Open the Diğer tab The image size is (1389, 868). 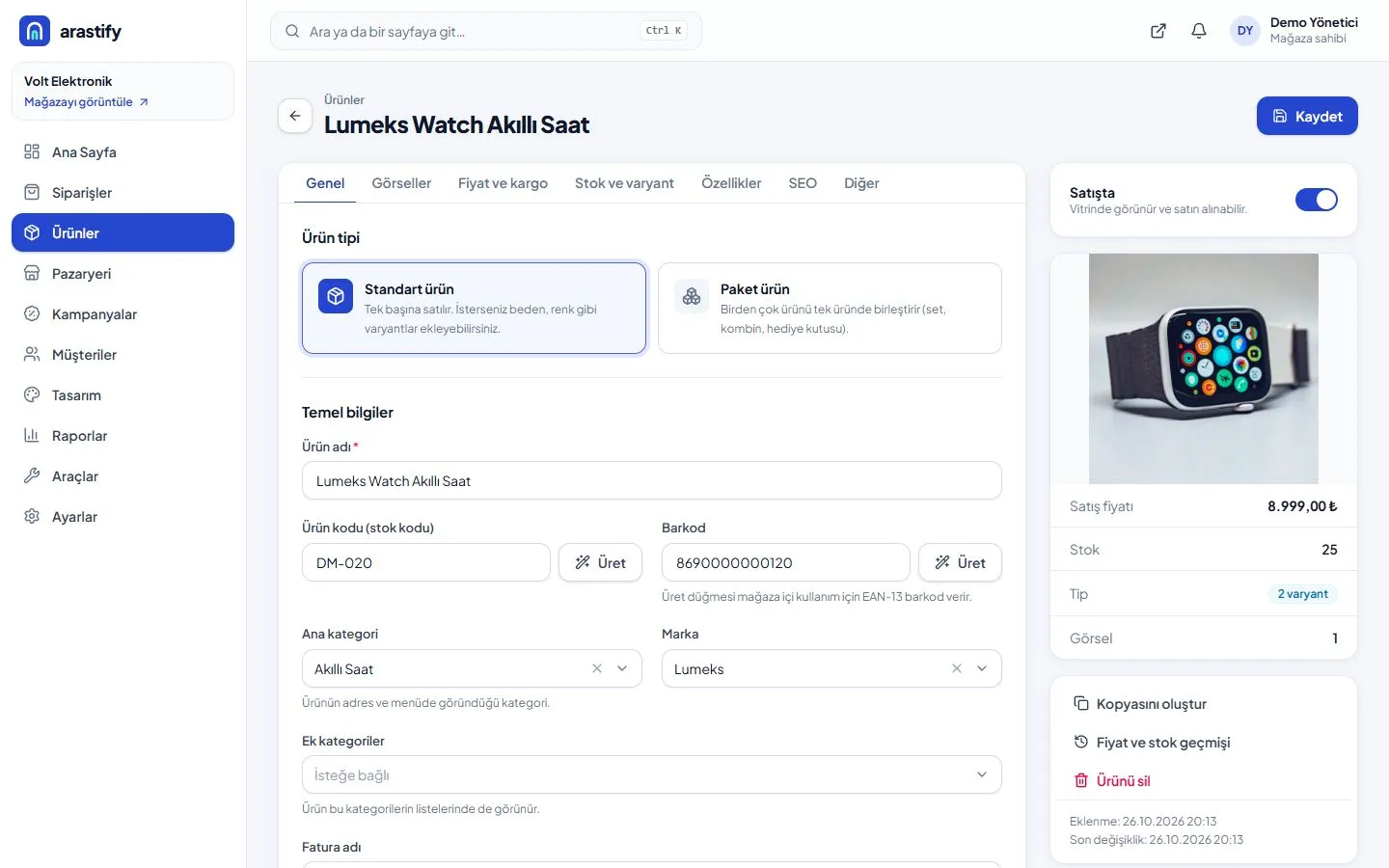pos(861,183)
